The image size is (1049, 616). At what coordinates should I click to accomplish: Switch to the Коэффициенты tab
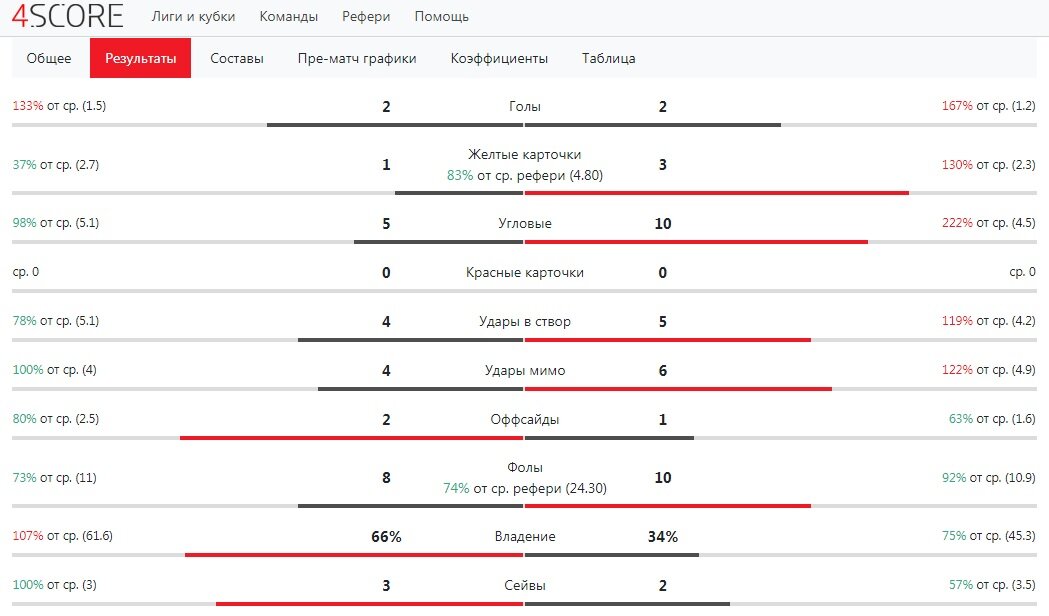click(499, 58)
